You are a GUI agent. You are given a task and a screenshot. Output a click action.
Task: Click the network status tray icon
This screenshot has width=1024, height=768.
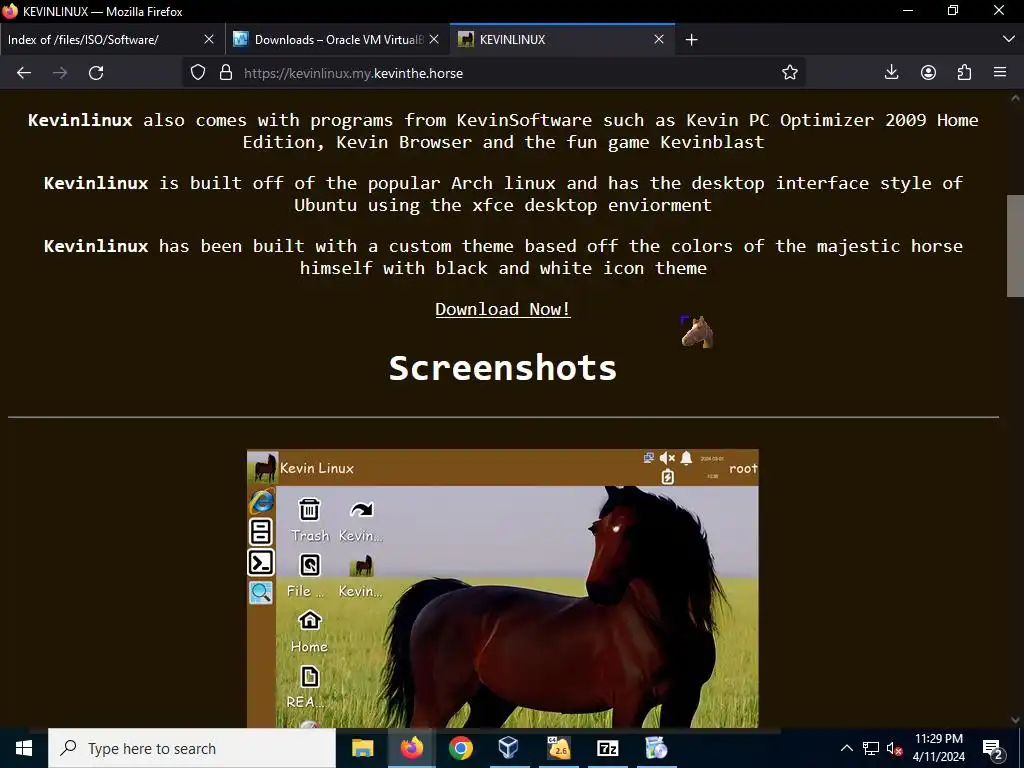871,748
